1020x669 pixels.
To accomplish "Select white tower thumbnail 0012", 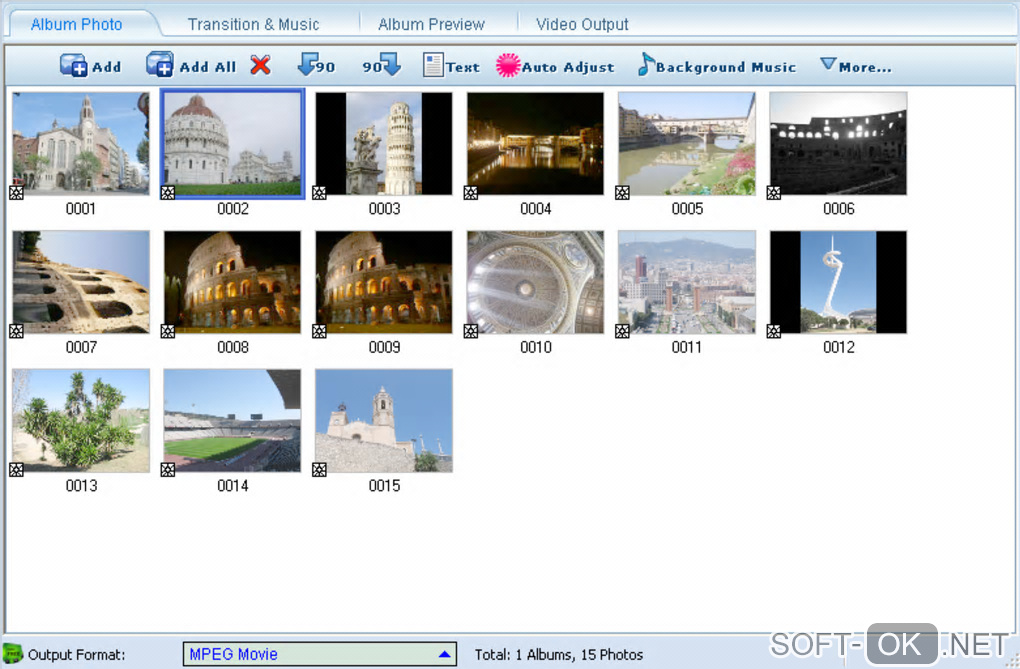I will coord(839,282).
